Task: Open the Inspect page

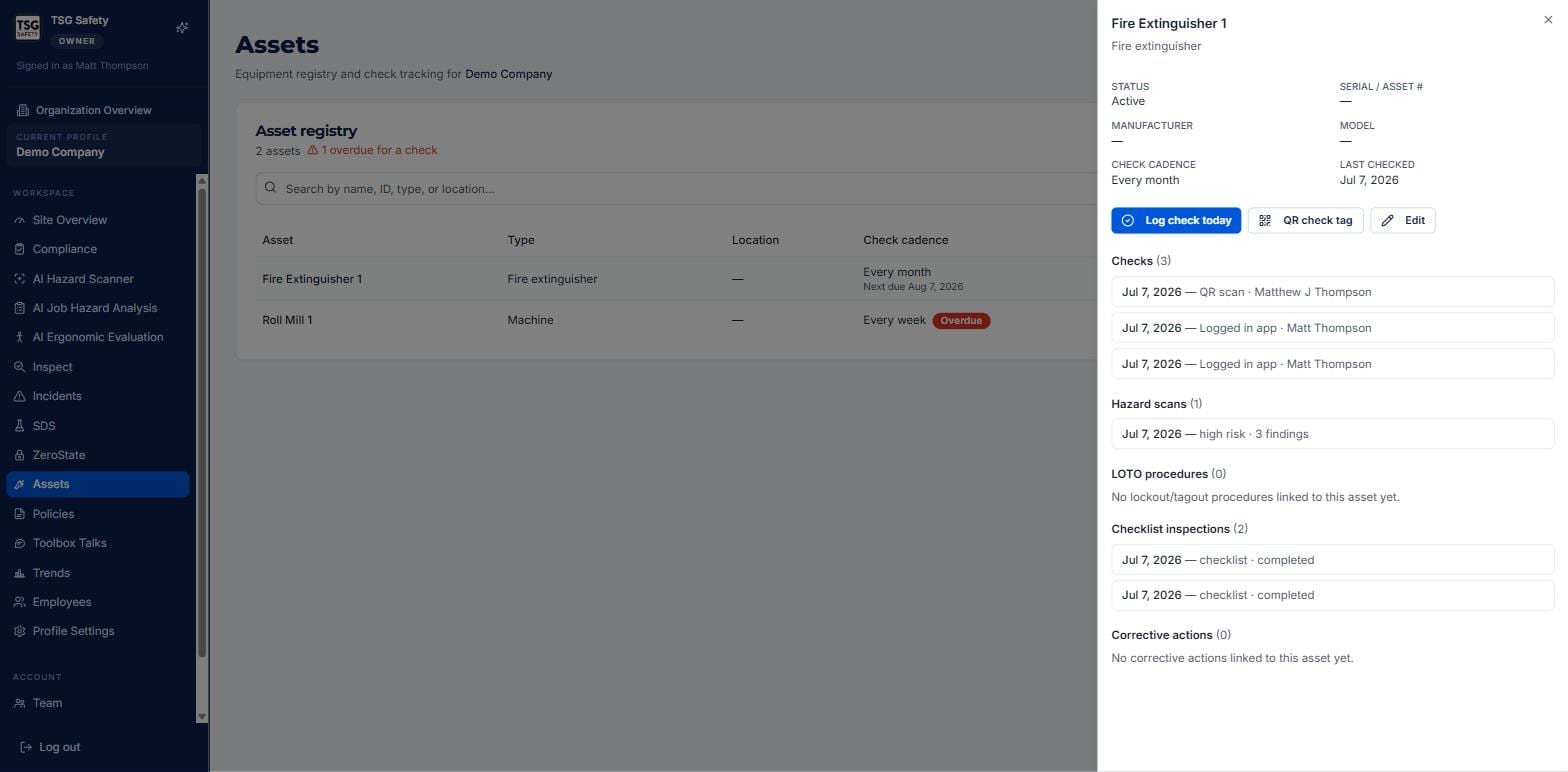Action: point(98,367)
